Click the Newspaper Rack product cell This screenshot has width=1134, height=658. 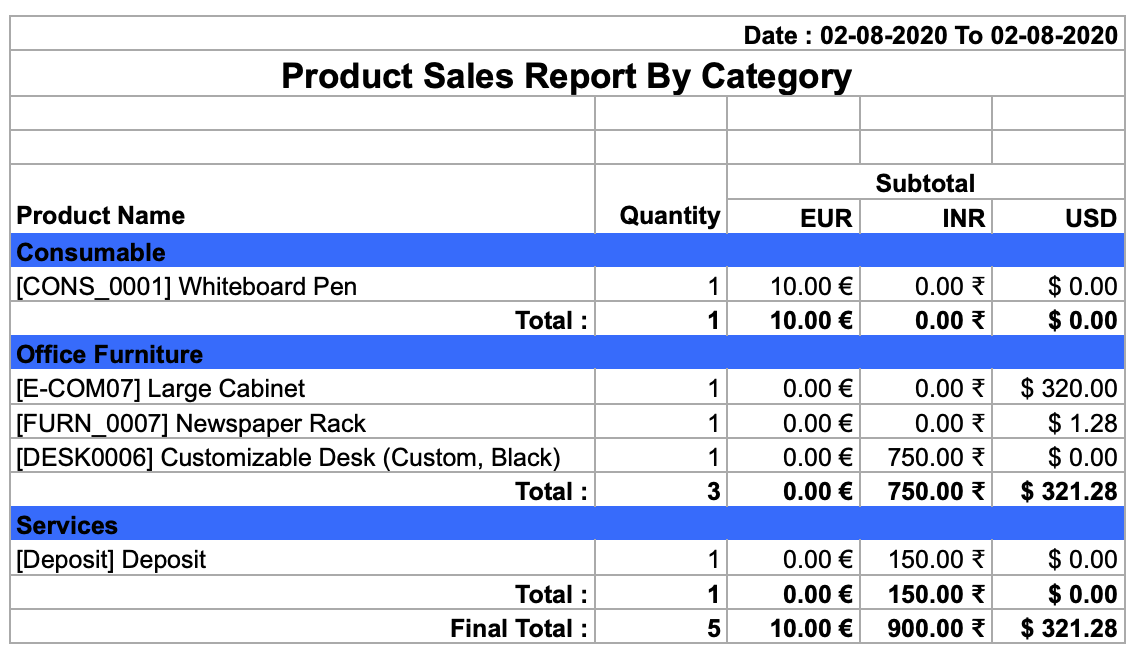pyautogui.click(x=303, y=422)
